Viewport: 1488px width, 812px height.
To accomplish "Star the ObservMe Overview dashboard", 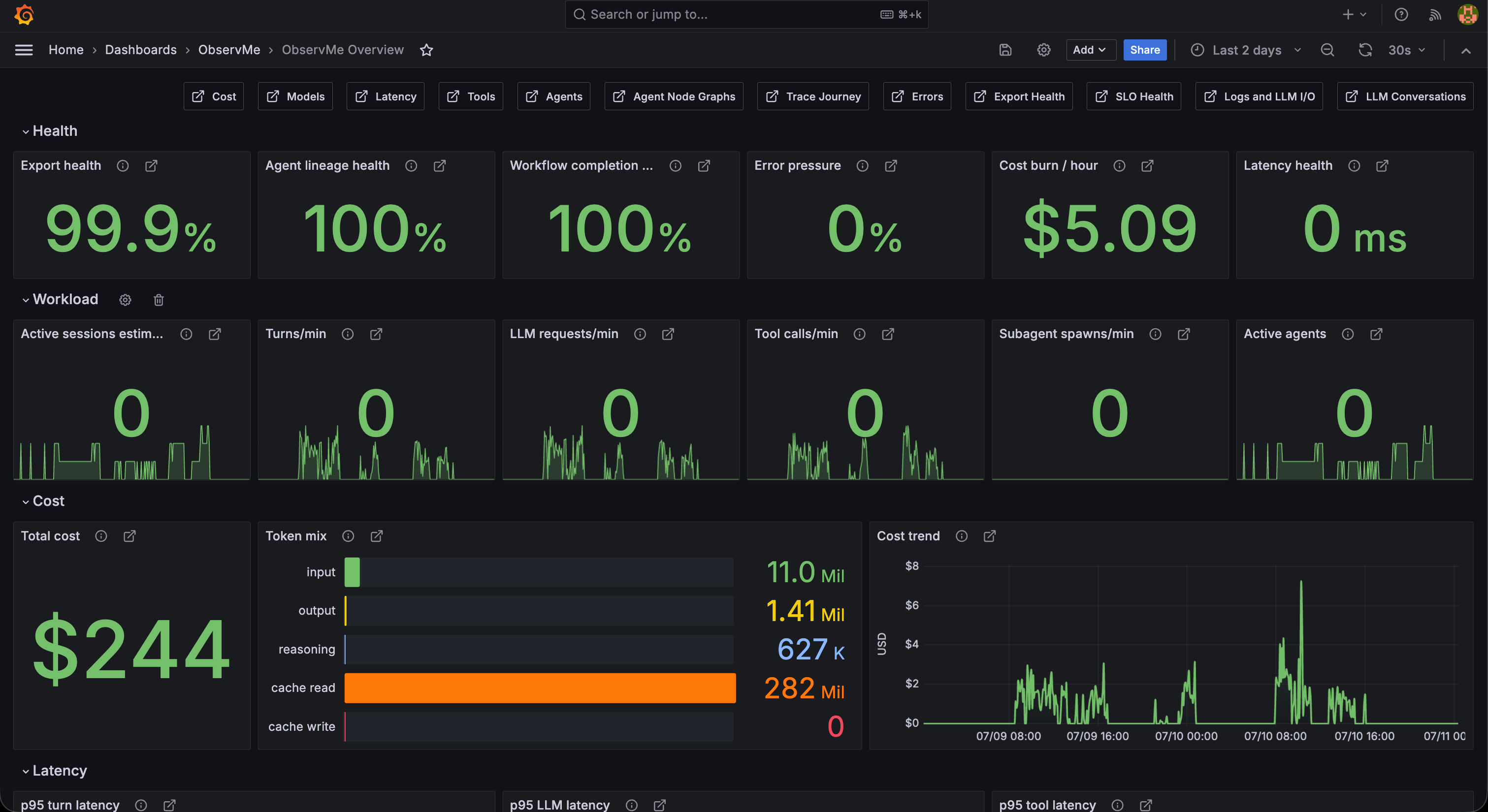I will click(426, 50).
